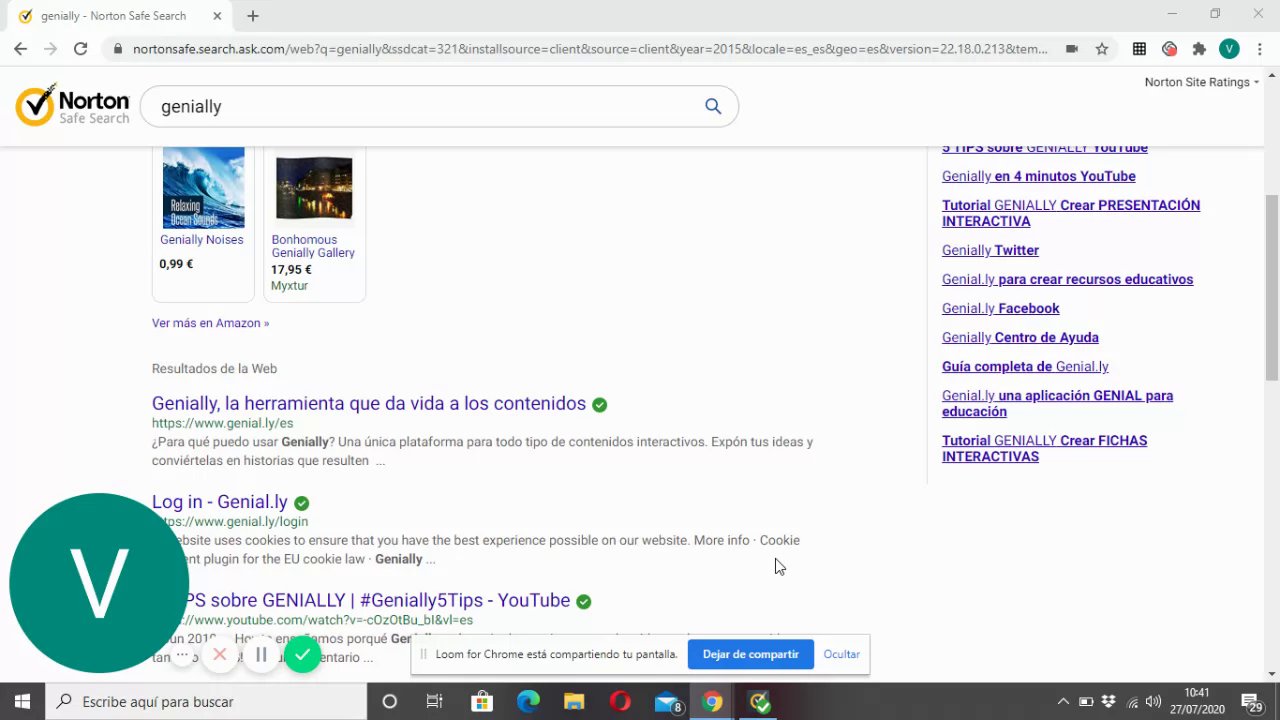Open Cortana from the taskbar
1280x720 pixels.
tap(390, 701)
